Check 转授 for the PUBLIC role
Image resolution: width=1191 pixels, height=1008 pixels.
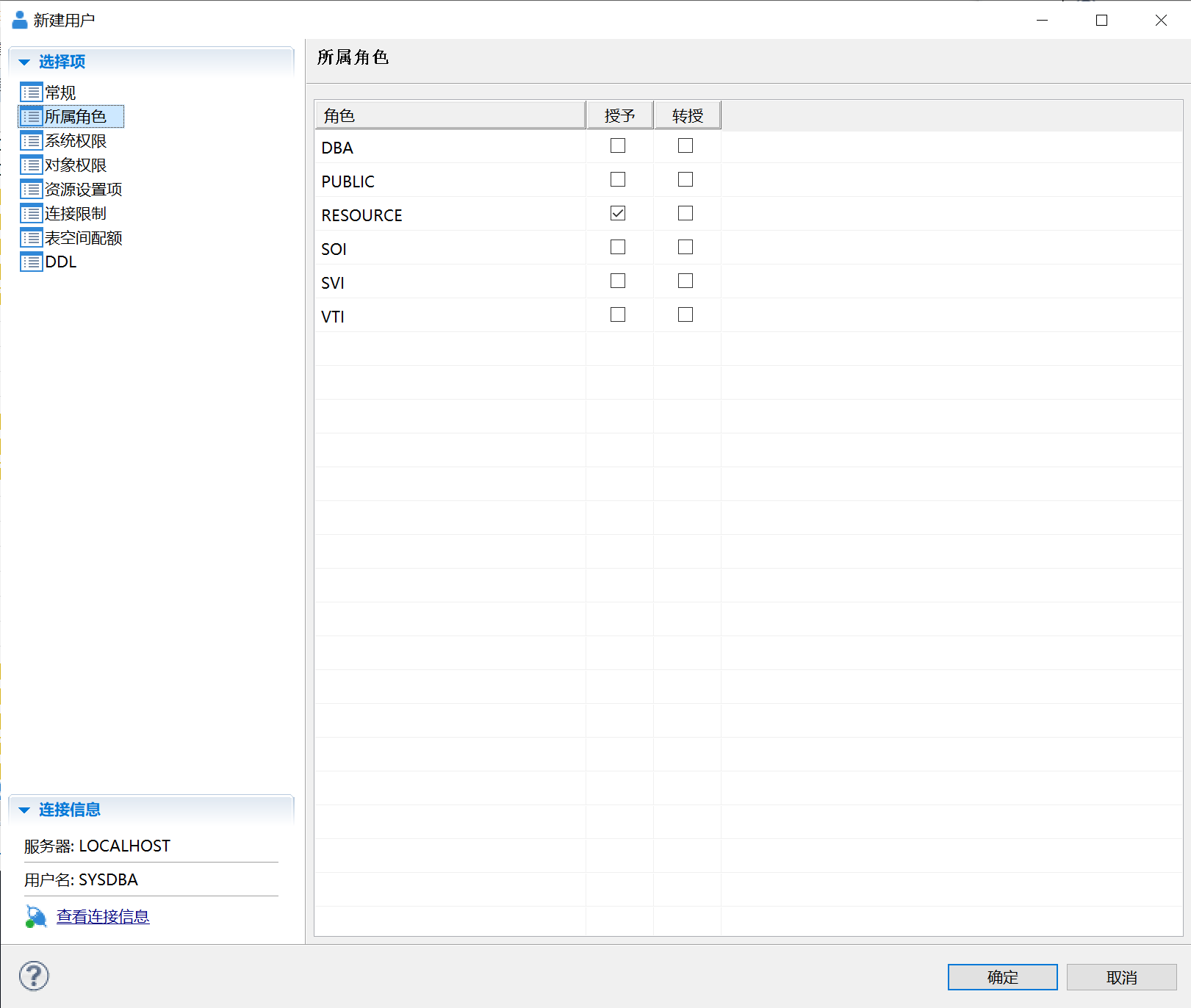pyautogui.click(x=686, y=180)
